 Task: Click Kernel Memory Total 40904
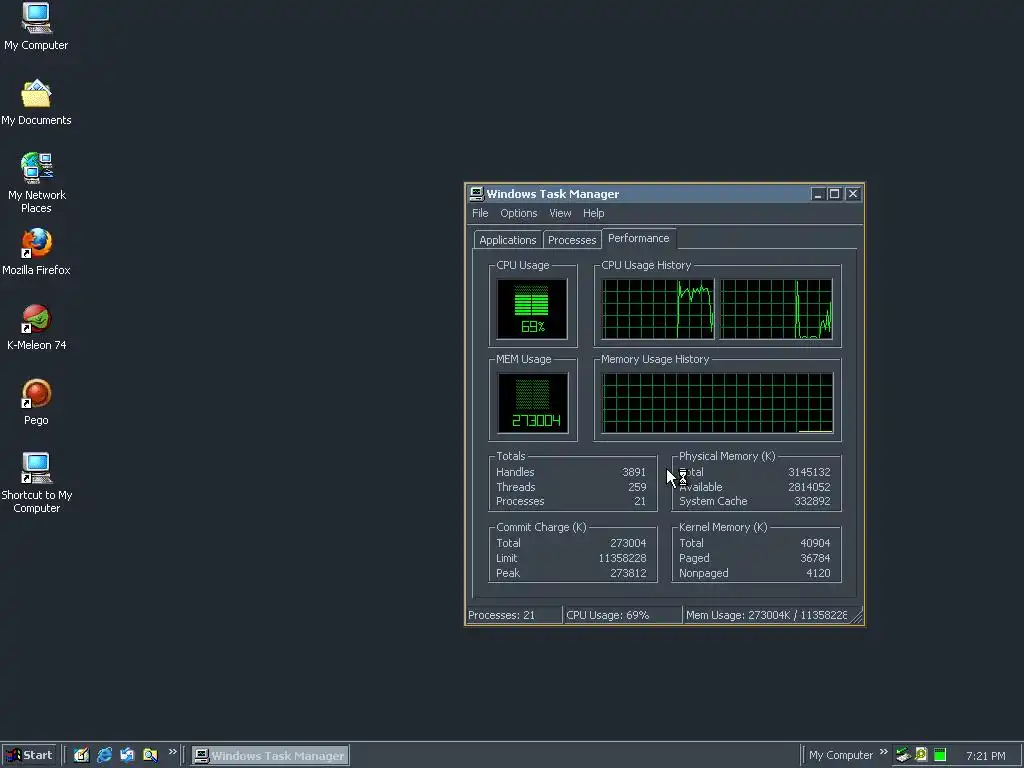coord(815,543)
